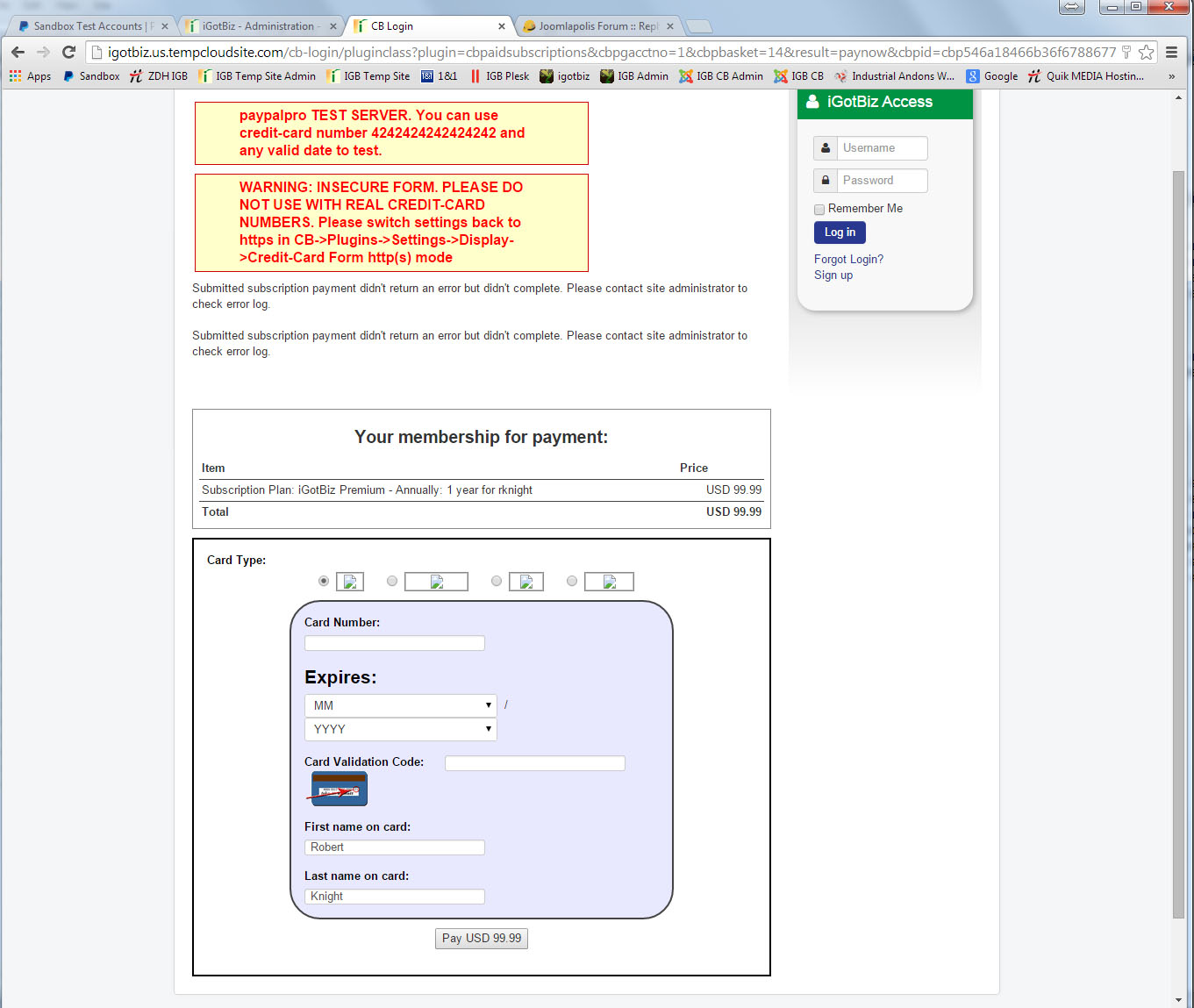Click the fourth card type logo image
Image resolution: width=1194 pixels, height=1008 pixels.
pos(609,582)
